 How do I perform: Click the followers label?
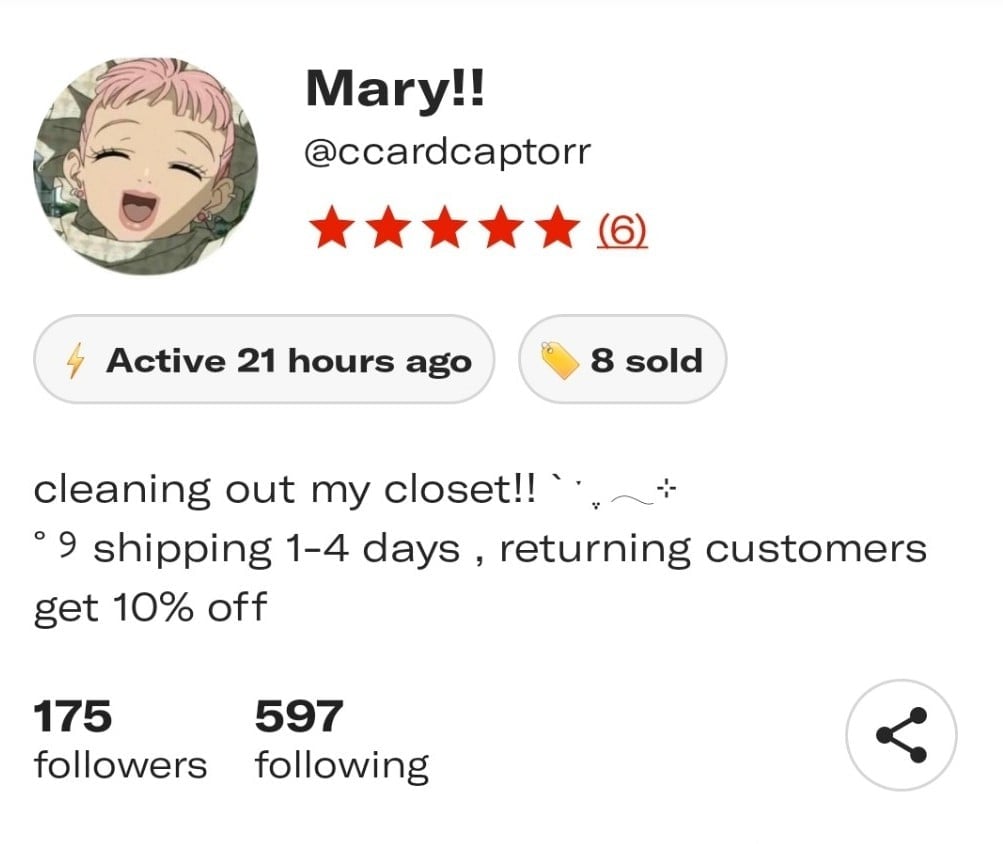pyautogui.click(x=120, y=765)
